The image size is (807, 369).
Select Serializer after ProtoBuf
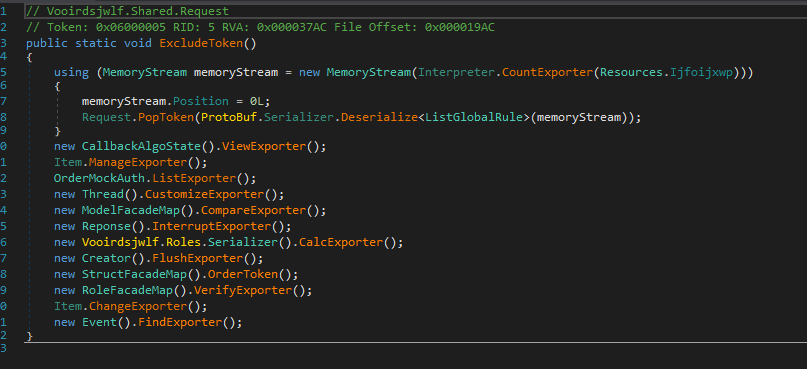(299, 117)
